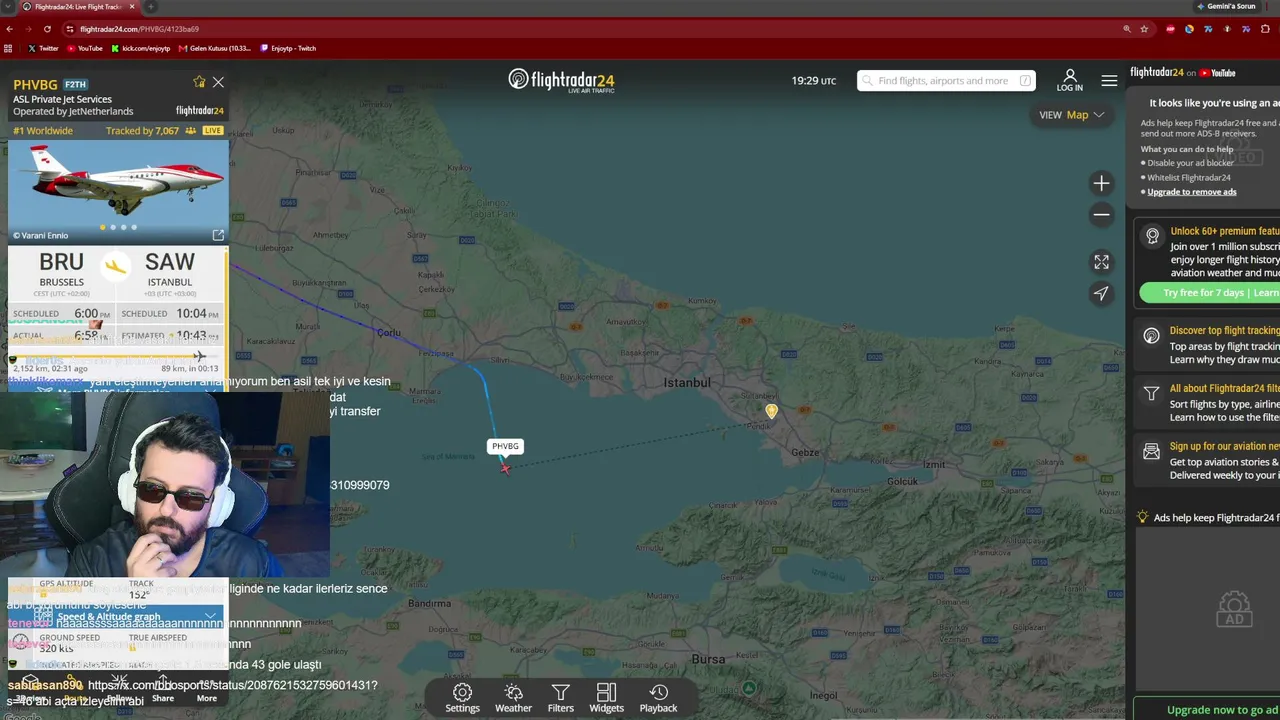Open the Flightradar24 on YouTube link
Viewport: 1280px width, 720px height.
tap(1183, 73)
